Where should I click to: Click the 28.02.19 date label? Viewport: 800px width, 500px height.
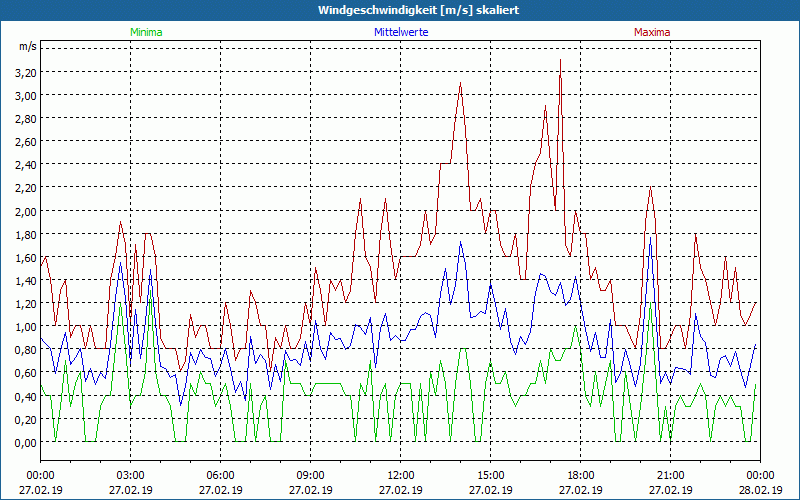point(760,490)
